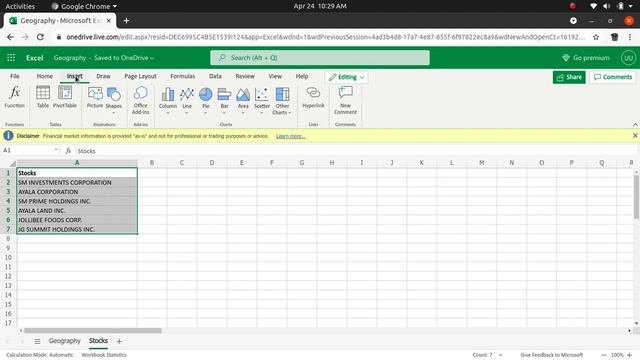Switch to the Draw tab

click(x=103, y=76)
